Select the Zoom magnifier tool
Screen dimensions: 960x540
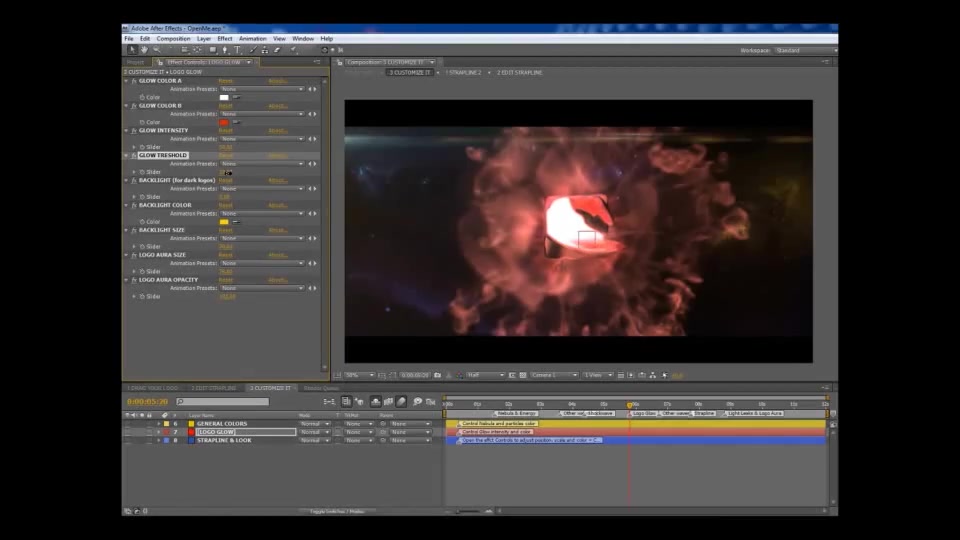tap(157, 50)
